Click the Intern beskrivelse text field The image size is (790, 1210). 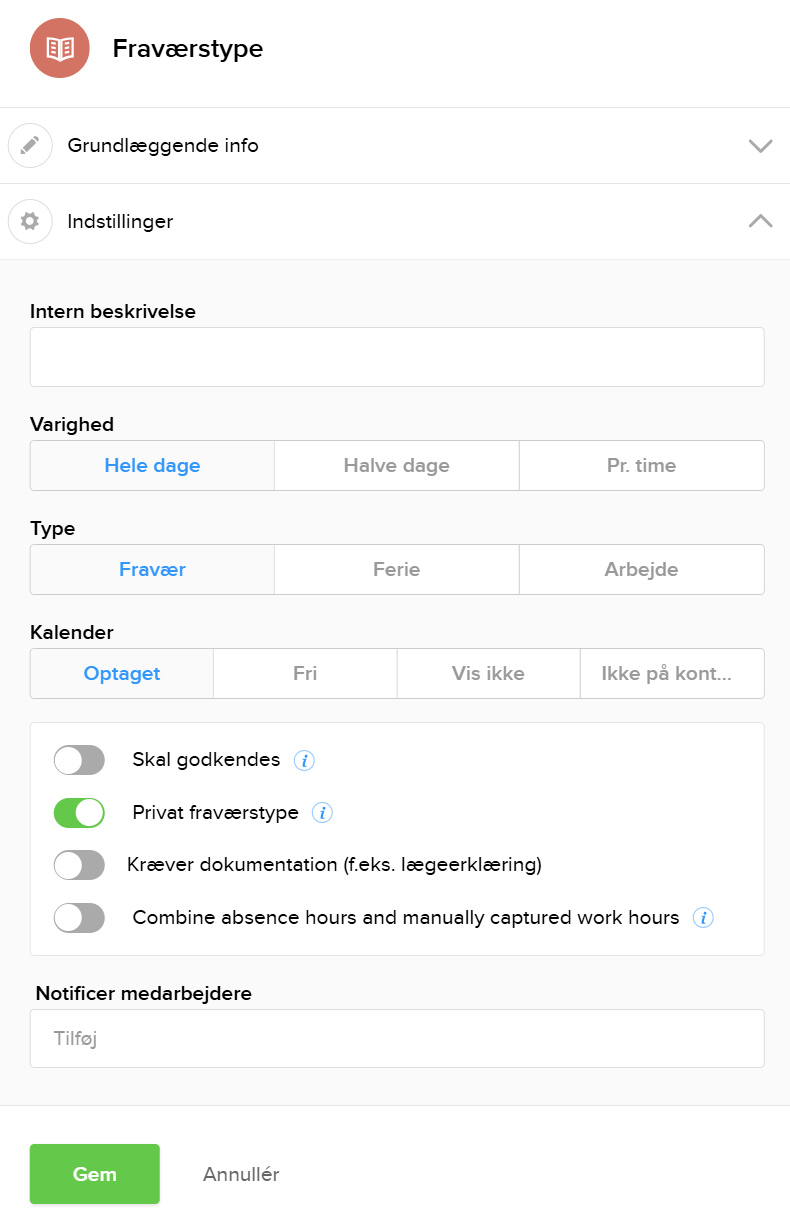click(396, 356)
